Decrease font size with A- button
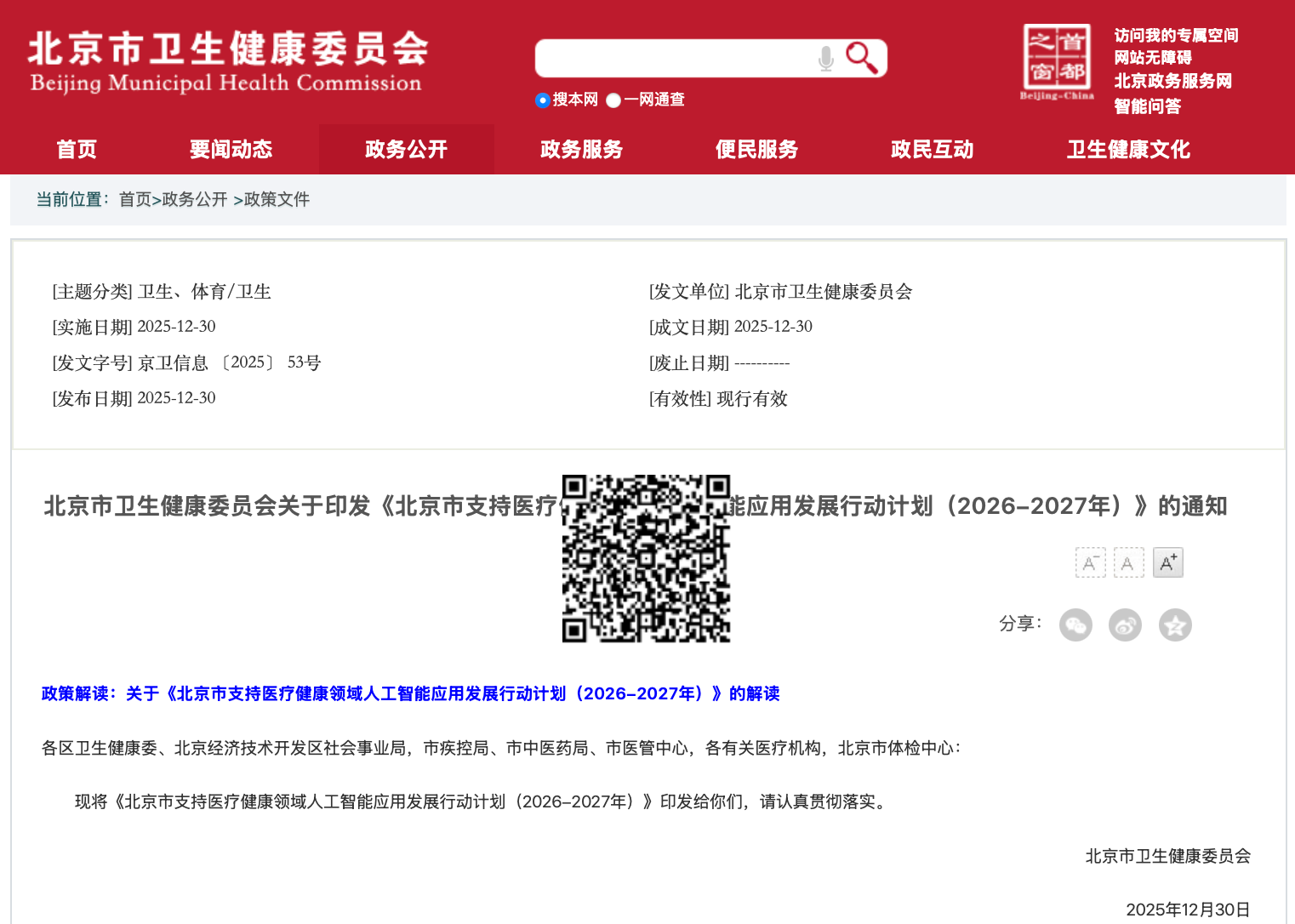The height and width of the screenshot is (924, 1295). point(1090,562)
